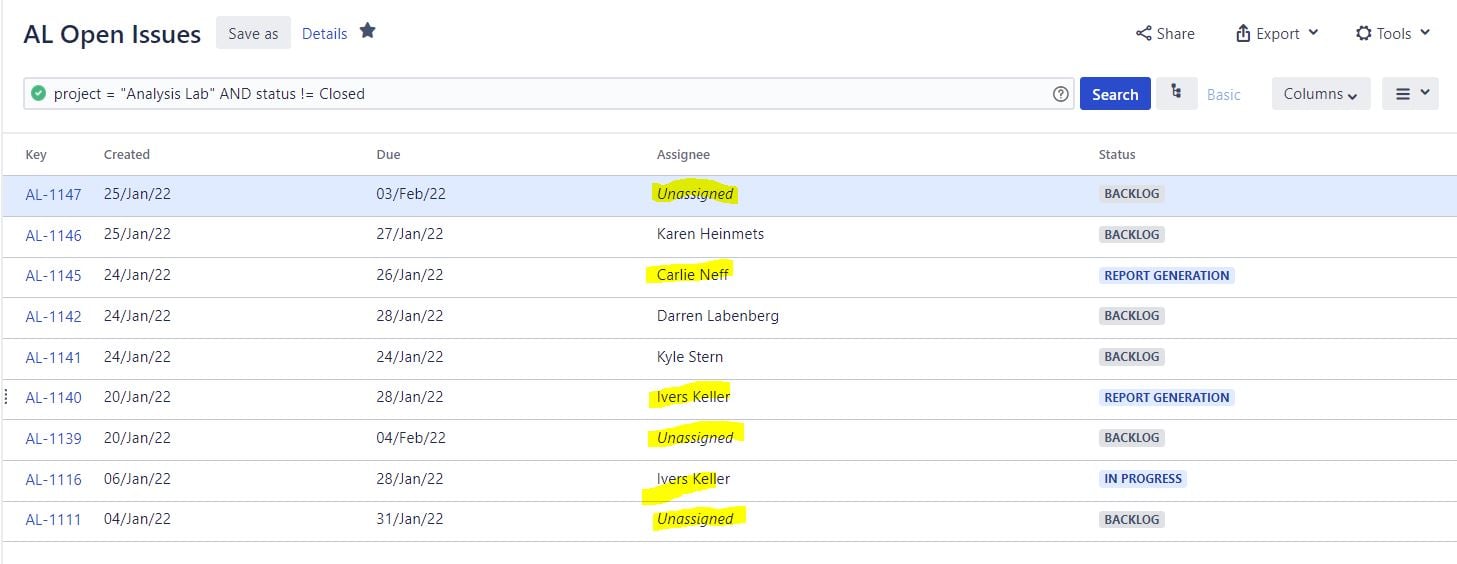1457x564 pixels.
Task: Click created date 06/Jan/22
Action: pyautogui.click(x=137, y=479)
